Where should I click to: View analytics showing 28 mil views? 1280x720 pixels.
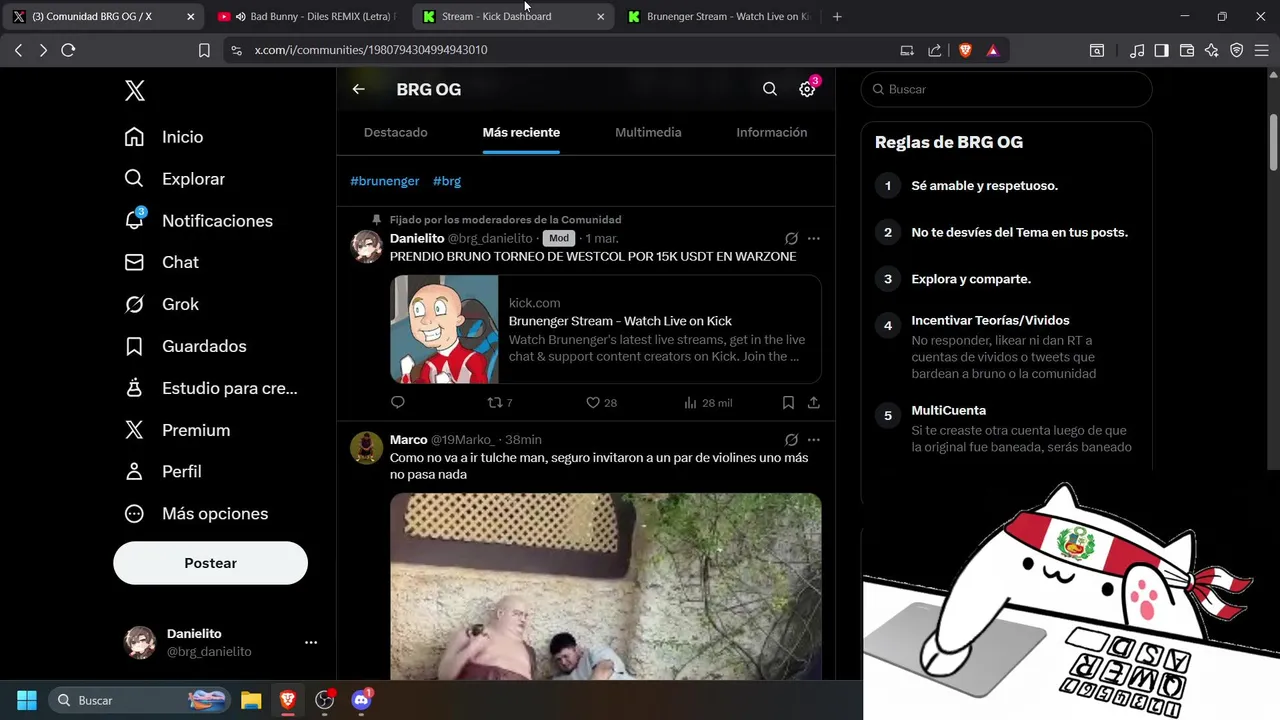708,402
